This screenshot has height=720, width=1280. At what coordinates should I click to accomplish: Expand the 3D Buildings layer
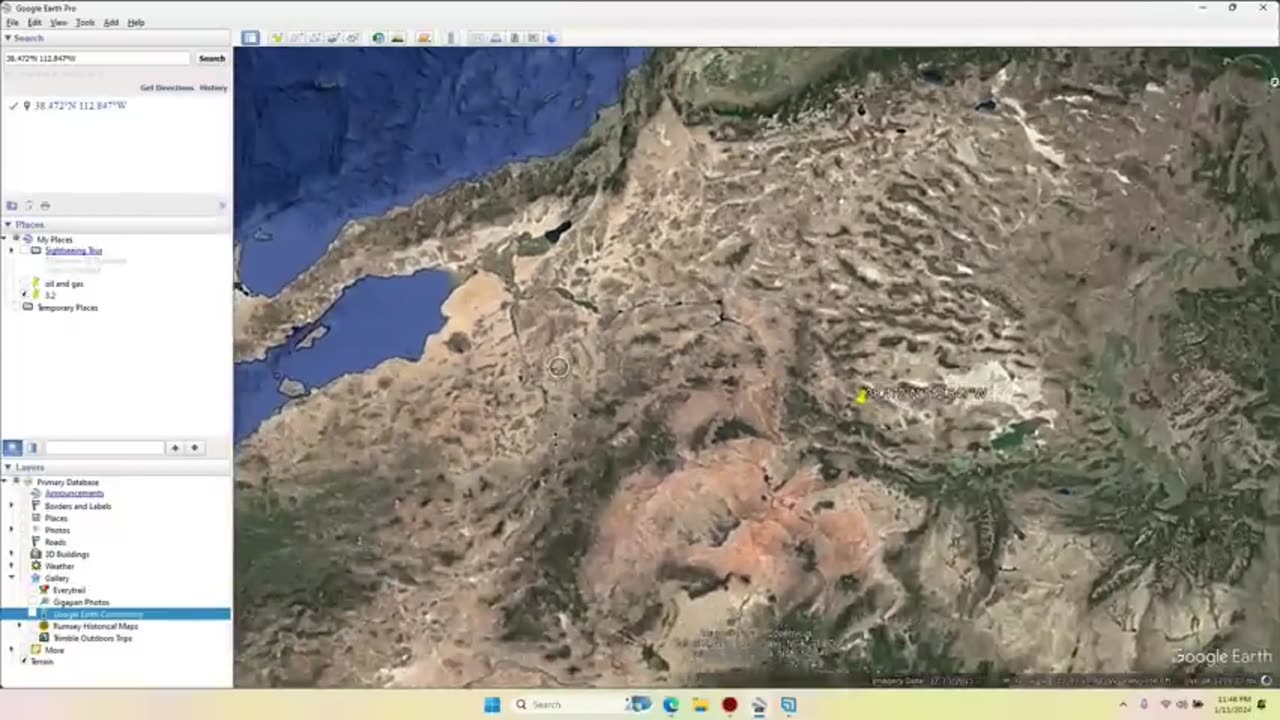click(11, 554)
